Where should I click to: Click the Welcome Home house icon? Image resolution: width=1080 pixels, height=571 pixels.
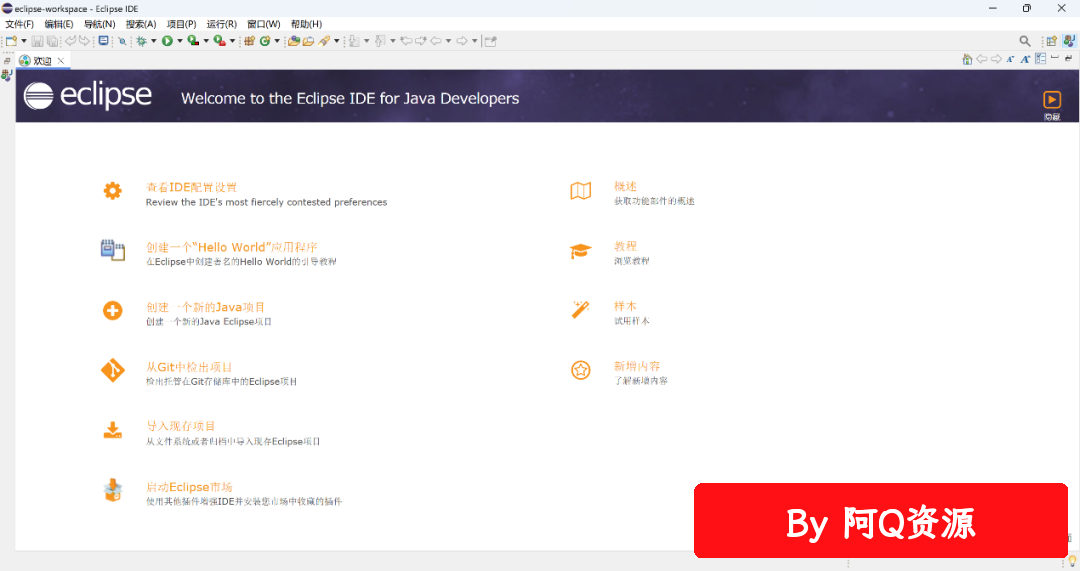(967, 59)
